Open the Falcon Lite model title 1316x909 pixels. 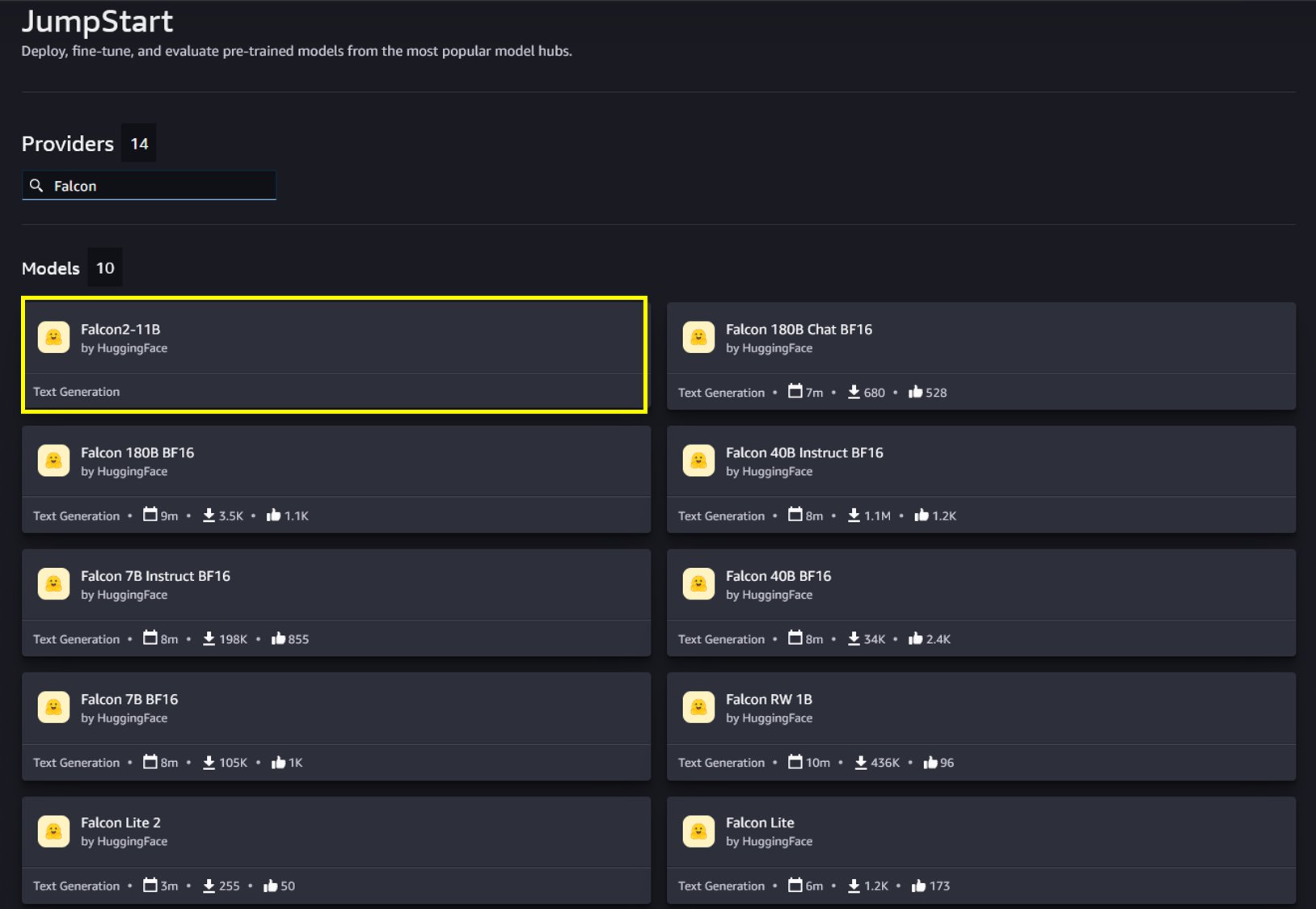[x=760, y=823]
